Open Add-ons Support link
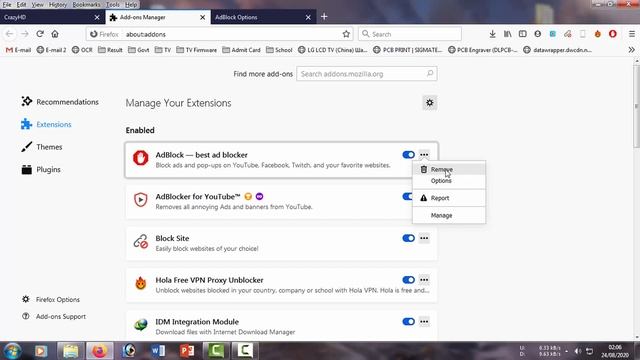Viewport: 640px width, 360px height. pos(54,316)
